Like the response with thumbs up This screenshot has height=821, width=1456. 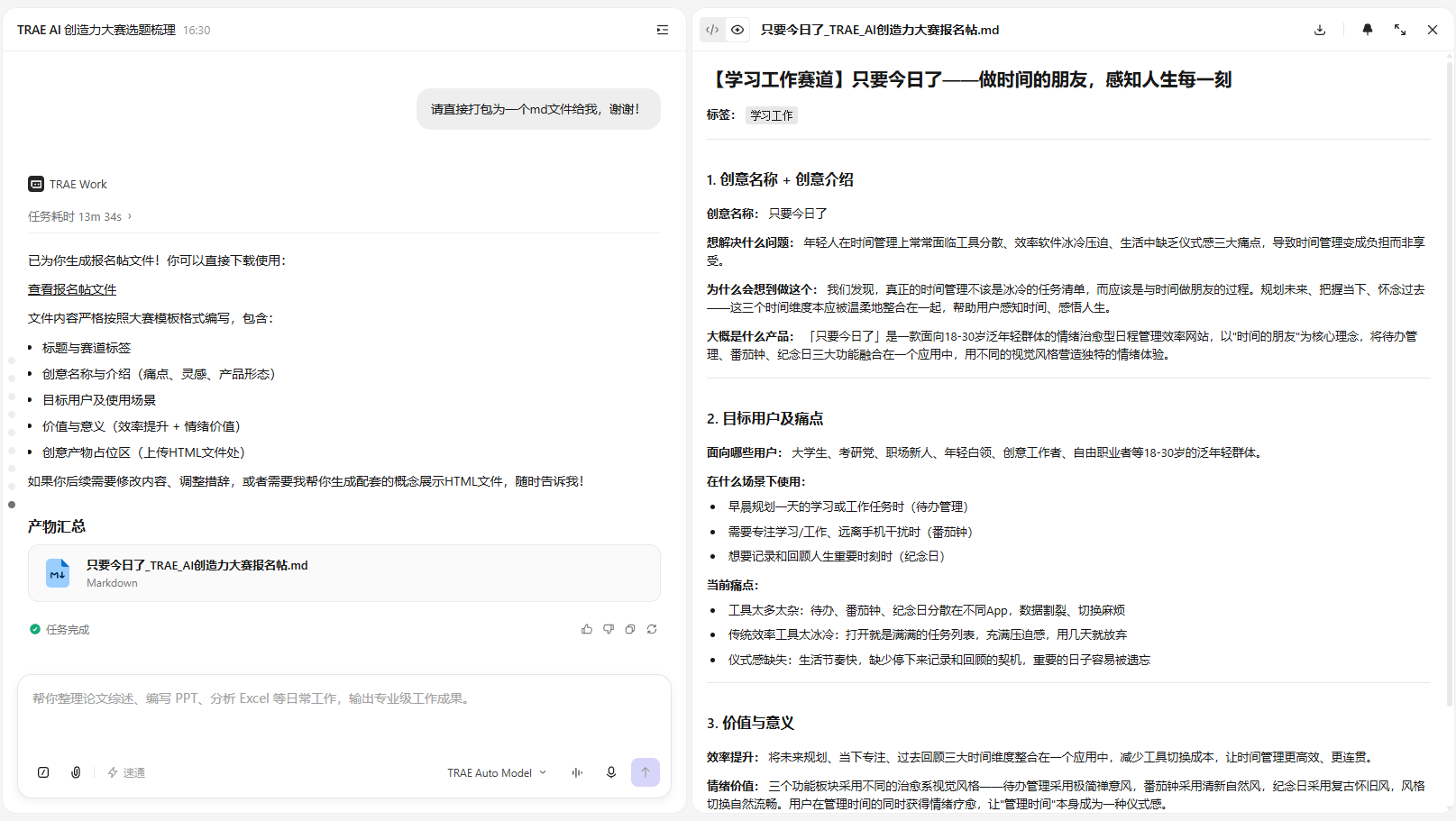[587, 629]
